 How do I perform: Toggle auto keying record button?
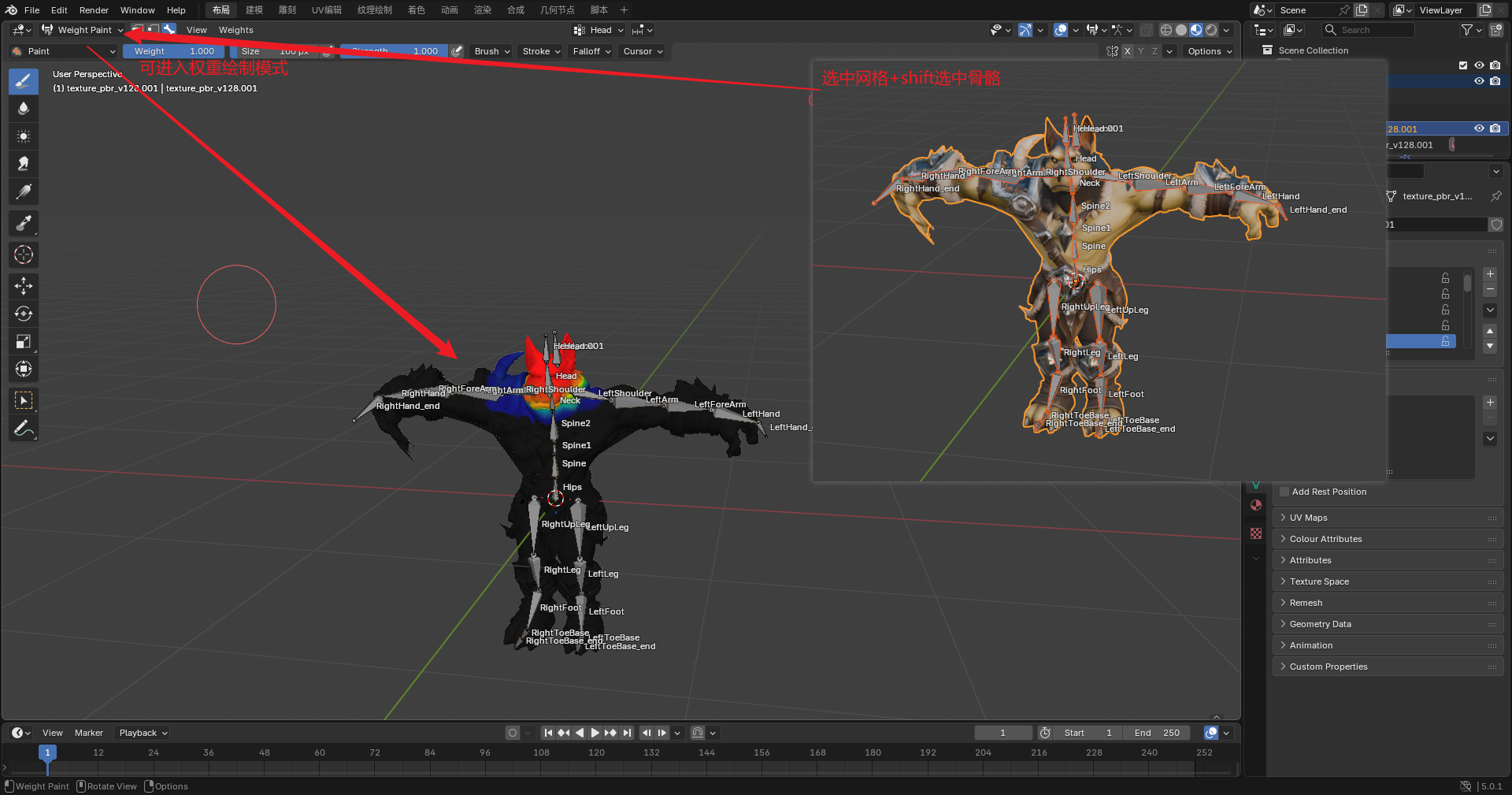click(x=513, y=733)
